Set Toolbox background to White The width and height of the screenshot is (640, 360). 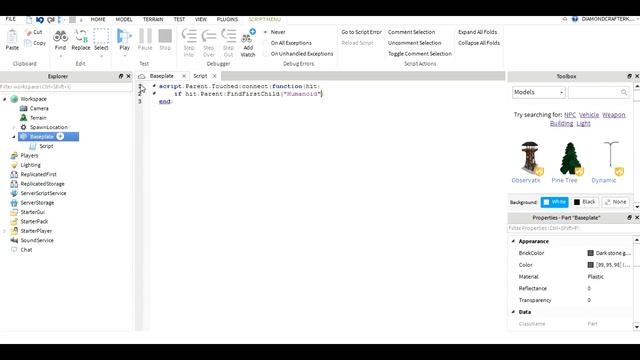tap(554, 202)
